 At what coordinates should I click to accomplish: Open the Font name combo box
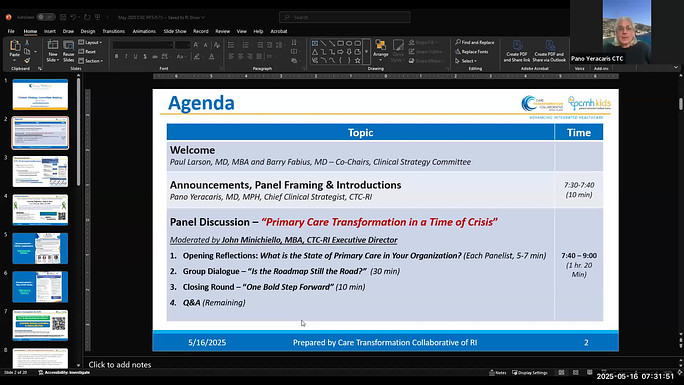pos(143,45)
